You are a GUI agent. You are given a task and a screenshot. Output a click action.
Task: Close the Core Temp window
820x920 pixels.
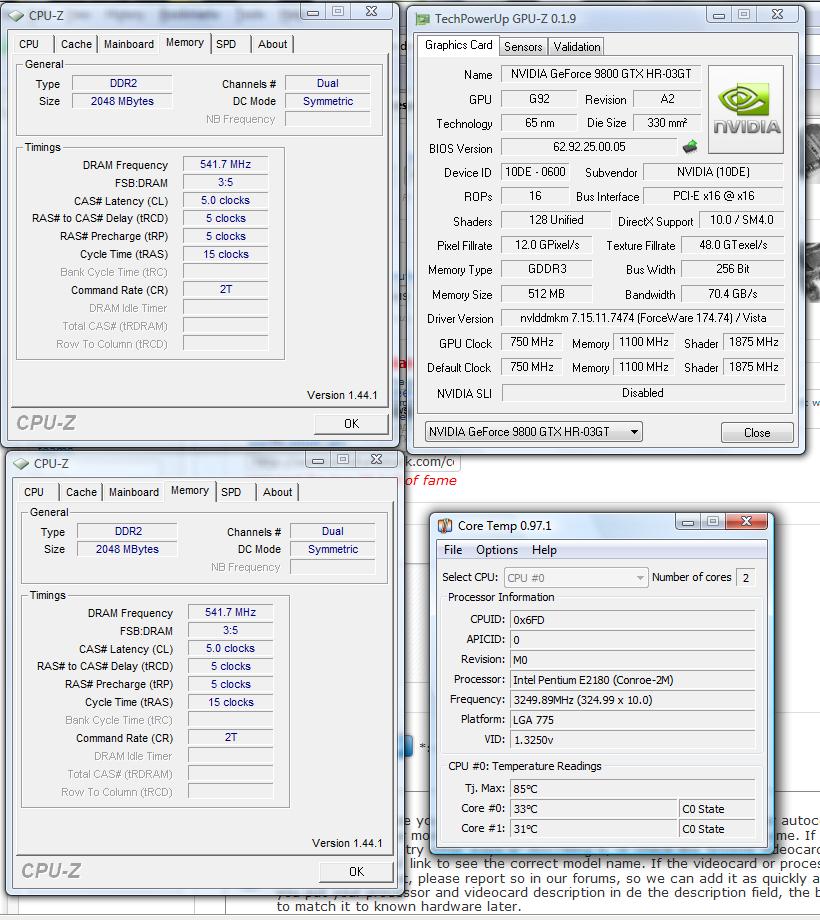coord(746,521)
